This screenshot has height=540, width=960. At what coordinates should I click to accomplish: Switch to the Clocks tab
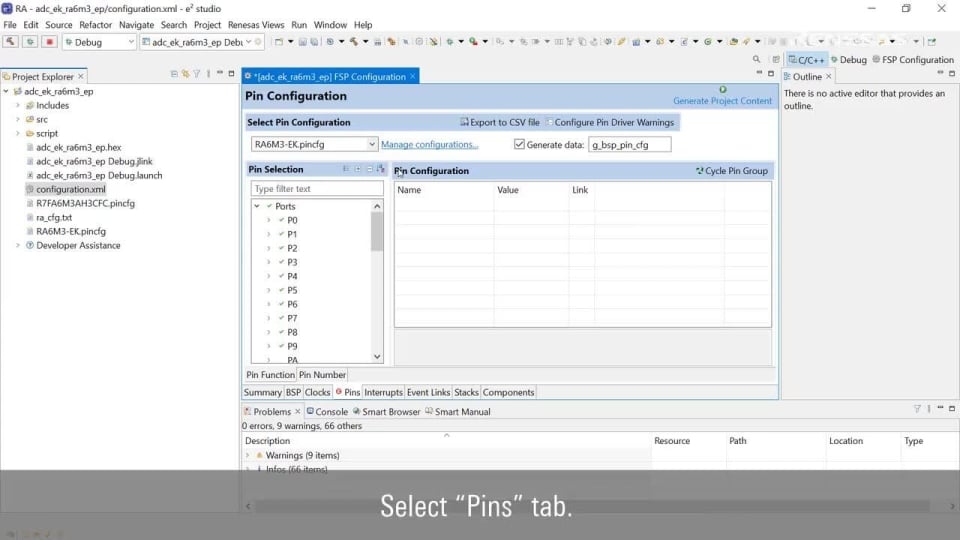[x=317, y=393]
